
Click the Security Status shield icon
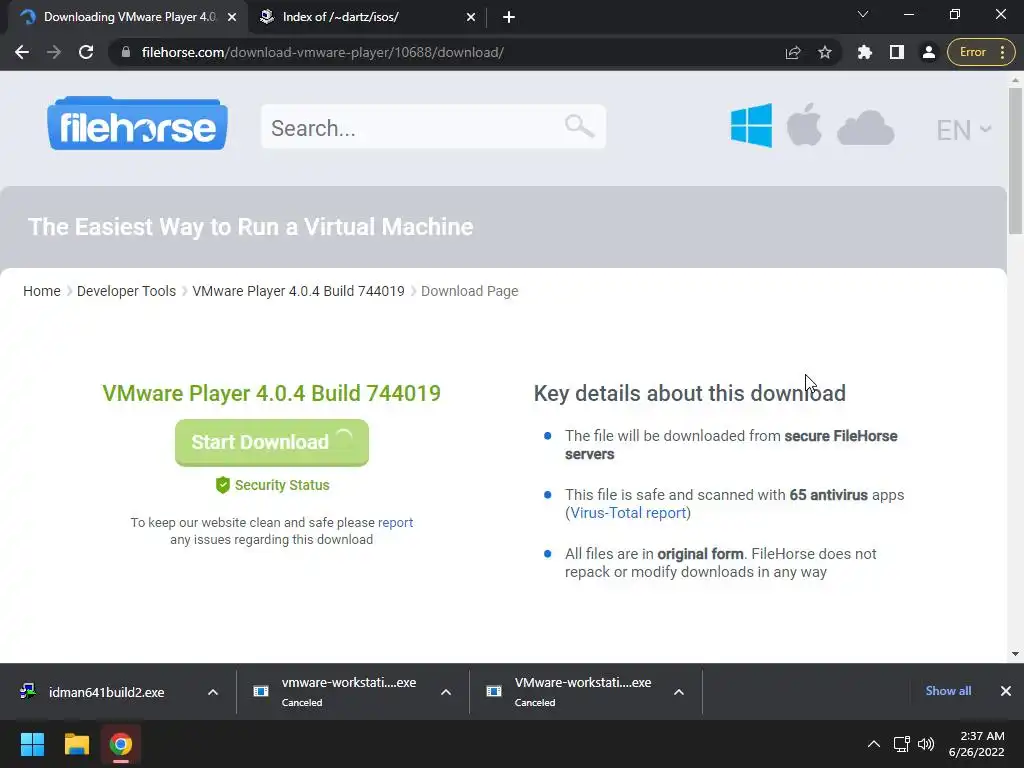(223, 485)
